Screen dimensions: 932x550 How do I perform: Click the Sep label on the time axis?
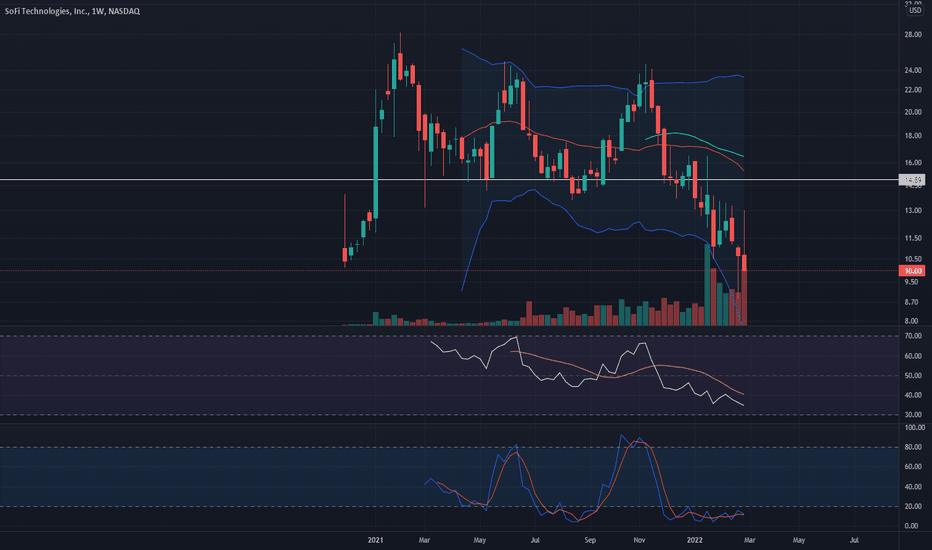tap(590, 540)
